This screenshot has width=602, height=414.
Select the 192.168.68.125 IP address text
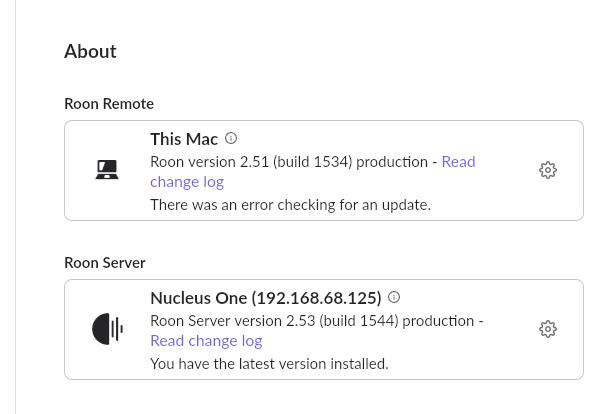point(316,298)
